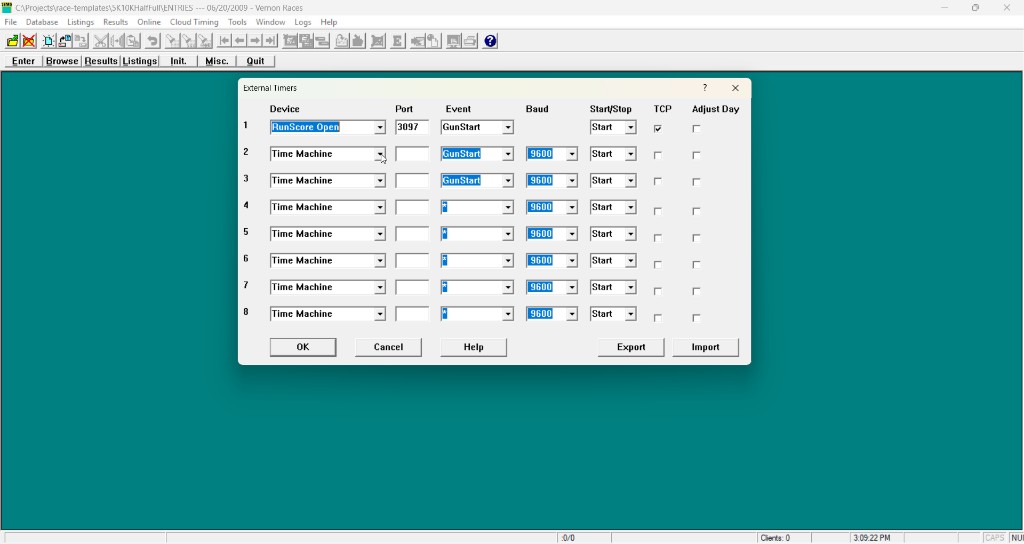Click Clients: 0 in status bar
Image resolution: width=1024 pixels, height=544 pixels.
775,538
